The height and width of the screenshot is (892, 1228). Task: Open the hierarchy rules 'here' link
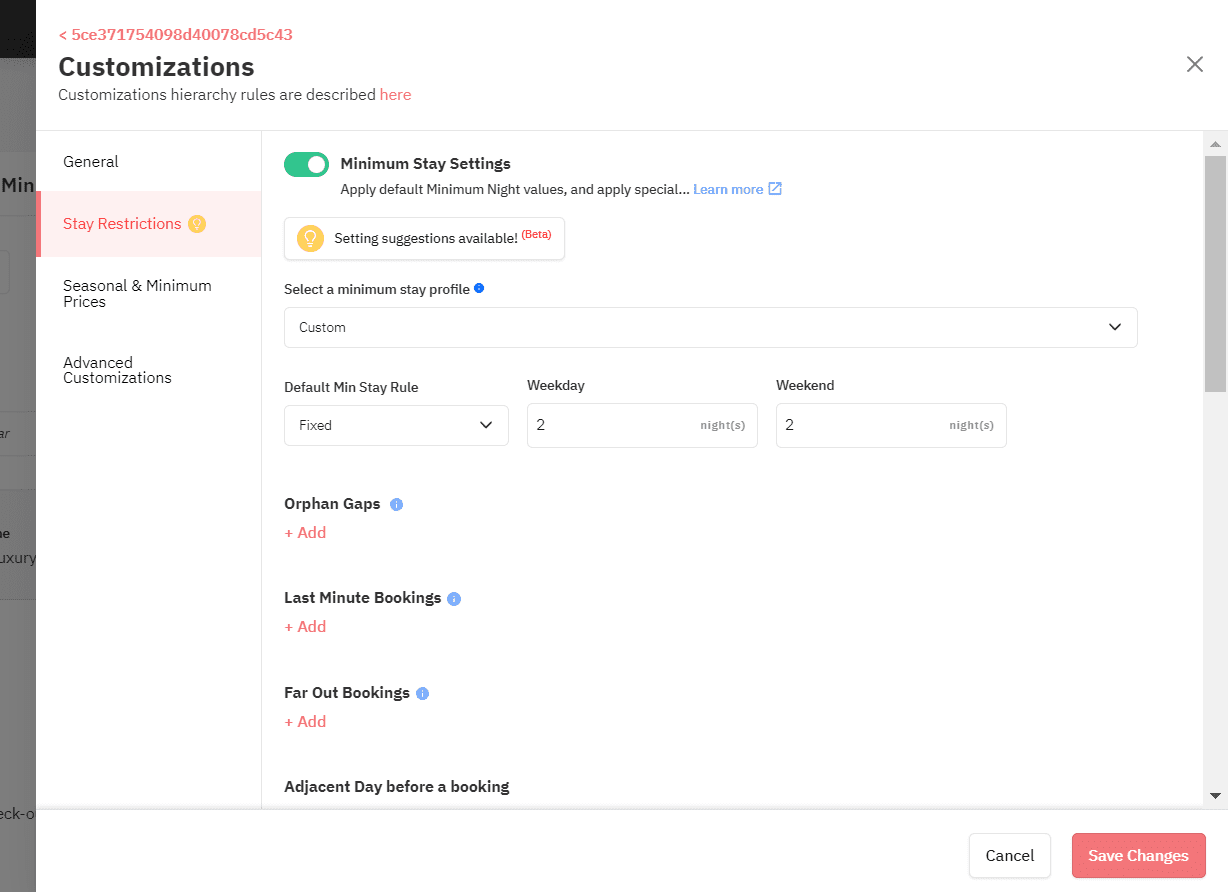point(395,95)
